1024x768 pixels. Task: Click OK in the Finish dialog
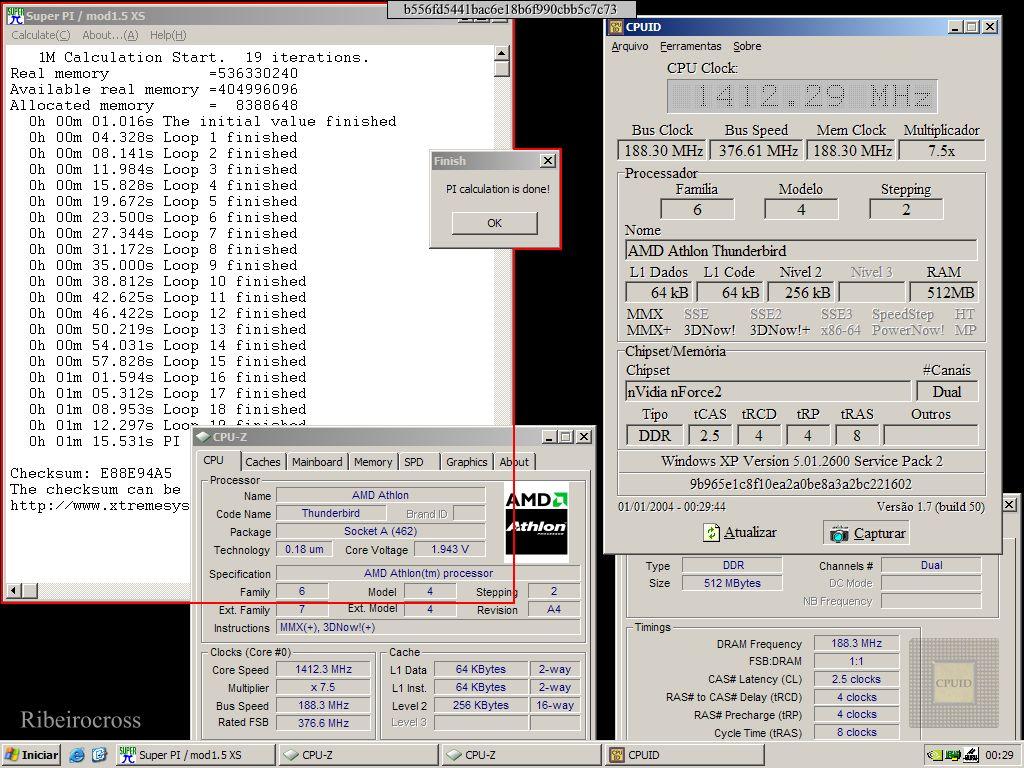tap(494, 223)
